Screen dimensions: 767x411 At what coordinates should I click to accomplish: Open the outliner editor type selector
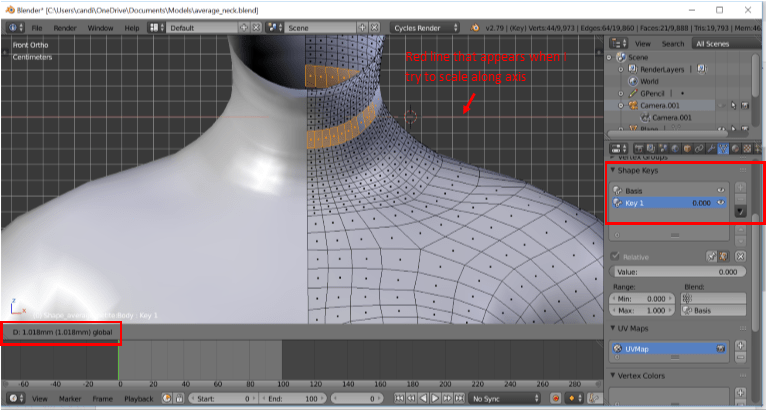click(618, 44)
